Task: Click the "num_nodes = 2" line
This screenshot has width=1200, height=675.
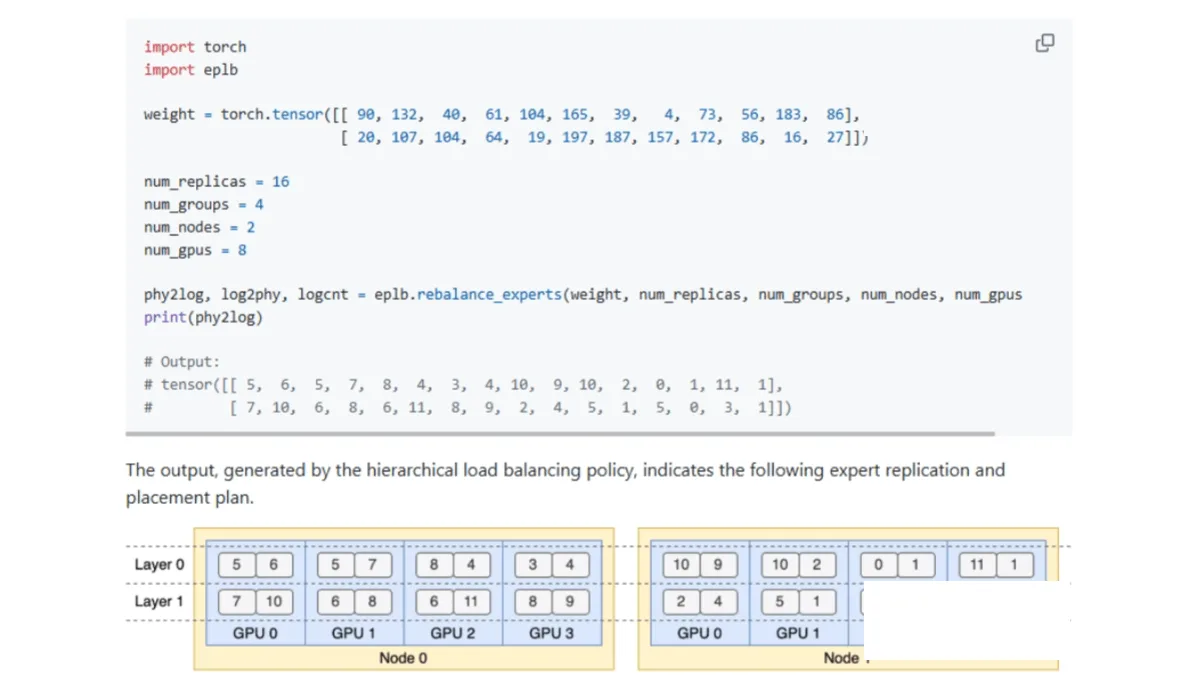Action: [x=200, y=228]
